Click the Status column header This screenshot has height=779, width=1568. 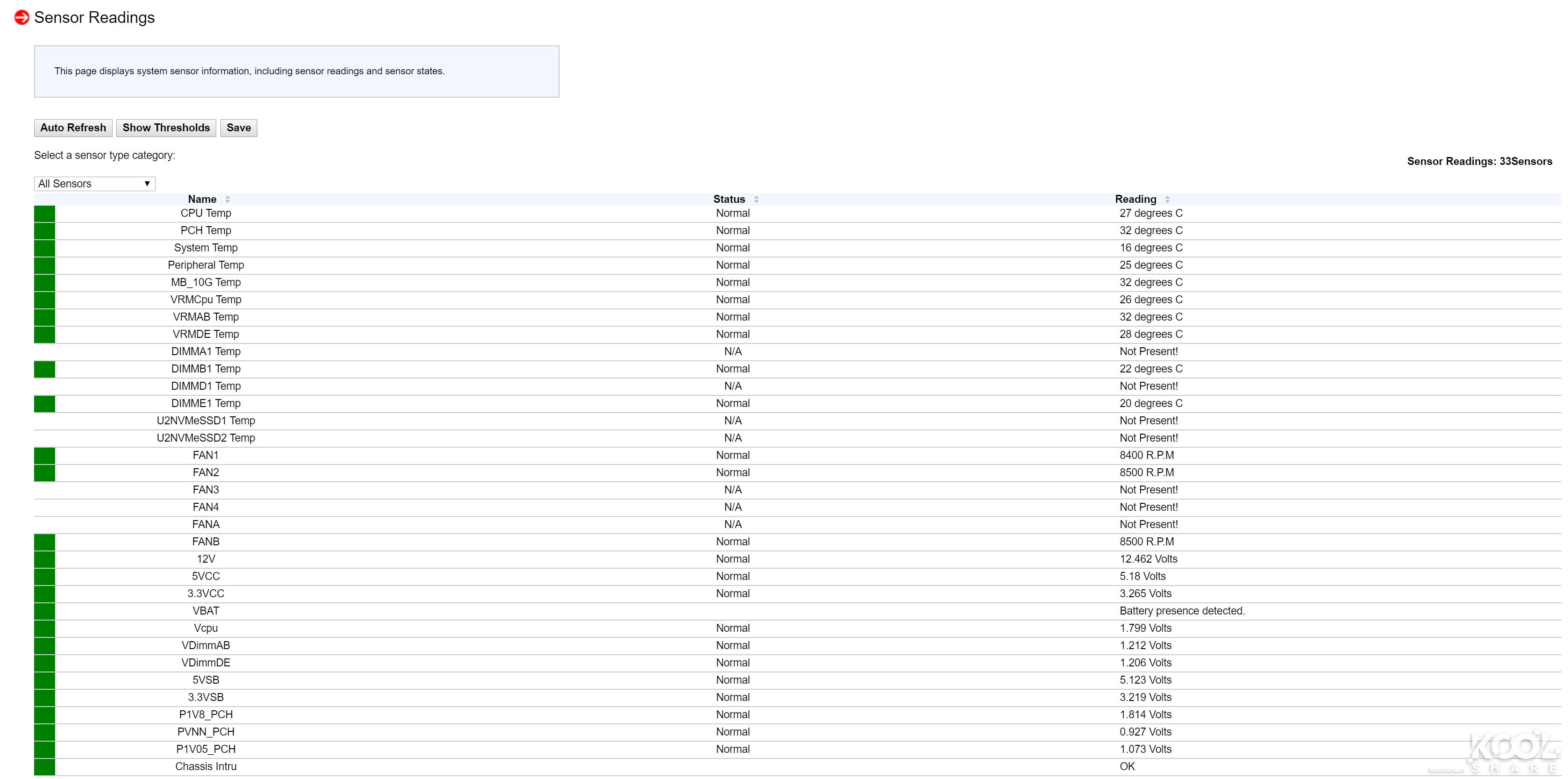[x=729, y=199]
